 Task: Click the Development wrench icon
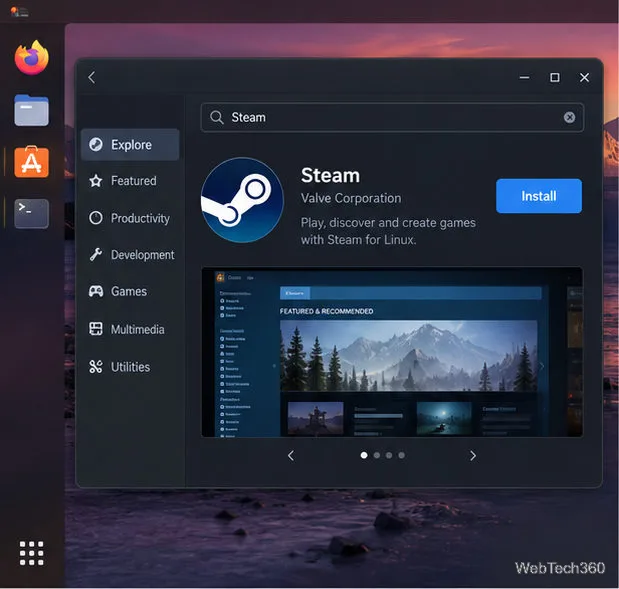coord(96,255)
